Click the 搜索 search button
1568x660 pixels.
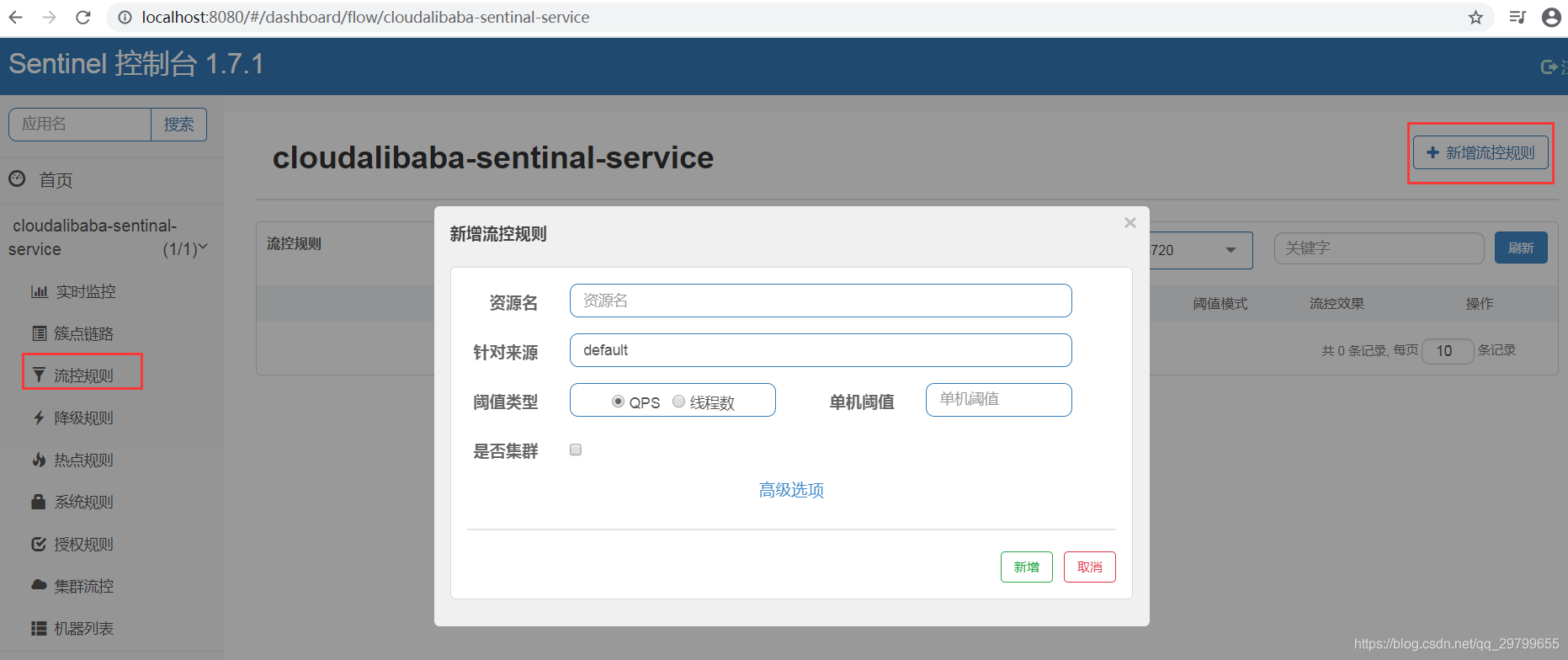click(178, 125)
